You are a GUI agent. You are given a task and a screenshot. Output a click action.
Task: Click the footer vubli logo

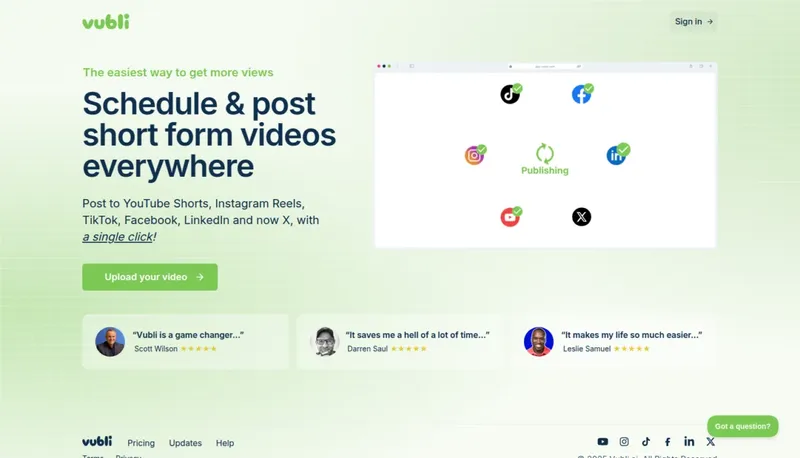point(97,441)
